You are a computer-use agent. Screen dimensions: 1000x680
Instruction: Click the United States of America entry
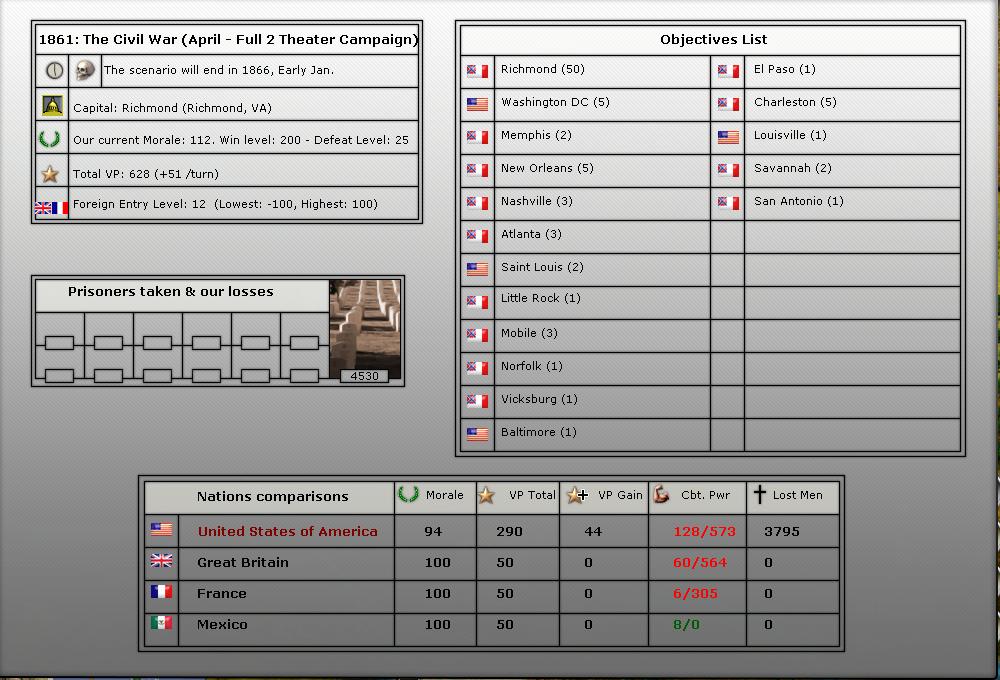pos(287,532)
